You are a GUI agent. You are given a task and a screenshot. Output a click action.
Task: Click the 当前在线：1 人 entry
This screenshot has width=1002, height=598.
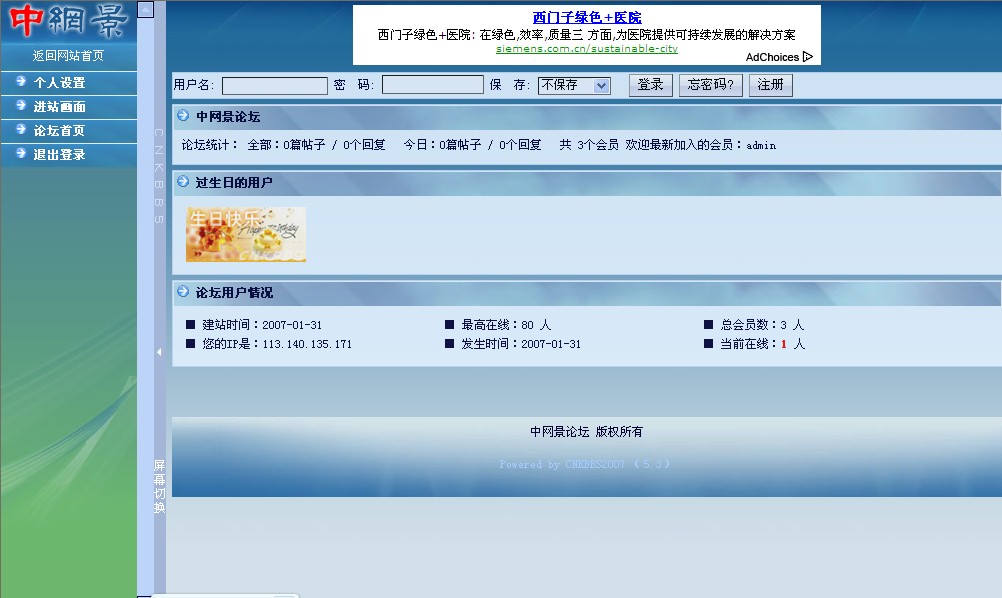[762, 344]
